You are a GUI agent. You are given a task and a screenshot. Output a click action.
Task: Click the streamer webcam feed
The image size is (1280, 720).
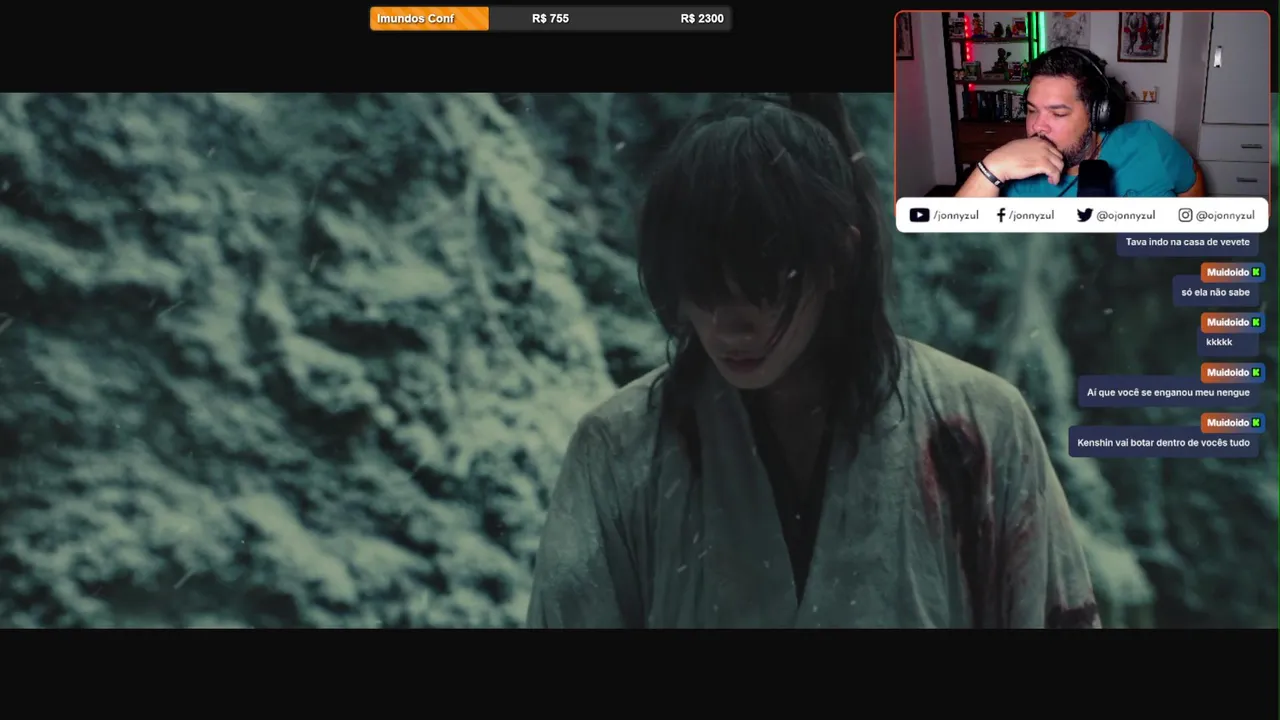click(1082, 104)
